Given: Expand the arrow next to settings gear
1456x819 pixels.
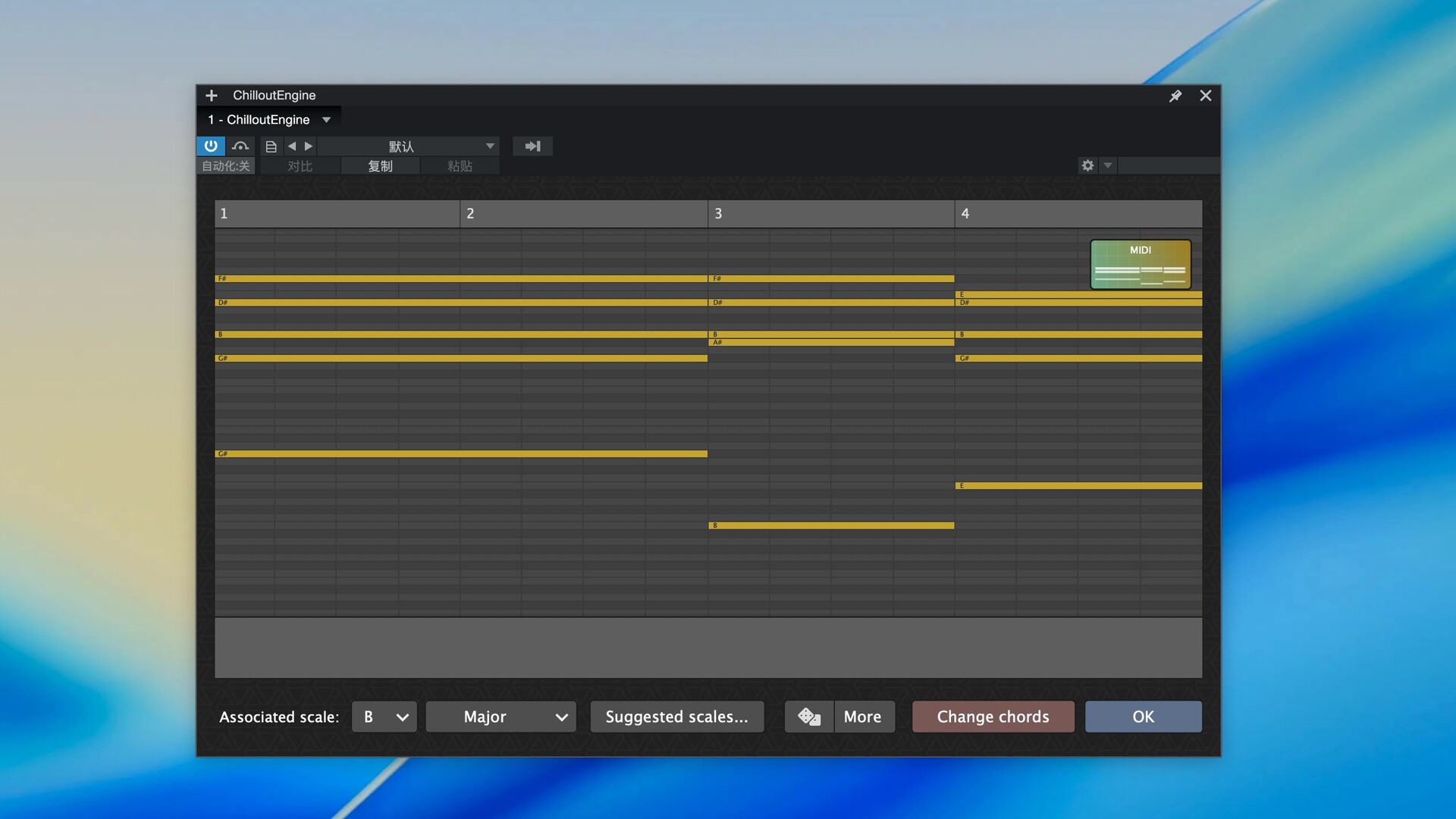Looking at the screenshot, I should tap(1108, 165).
